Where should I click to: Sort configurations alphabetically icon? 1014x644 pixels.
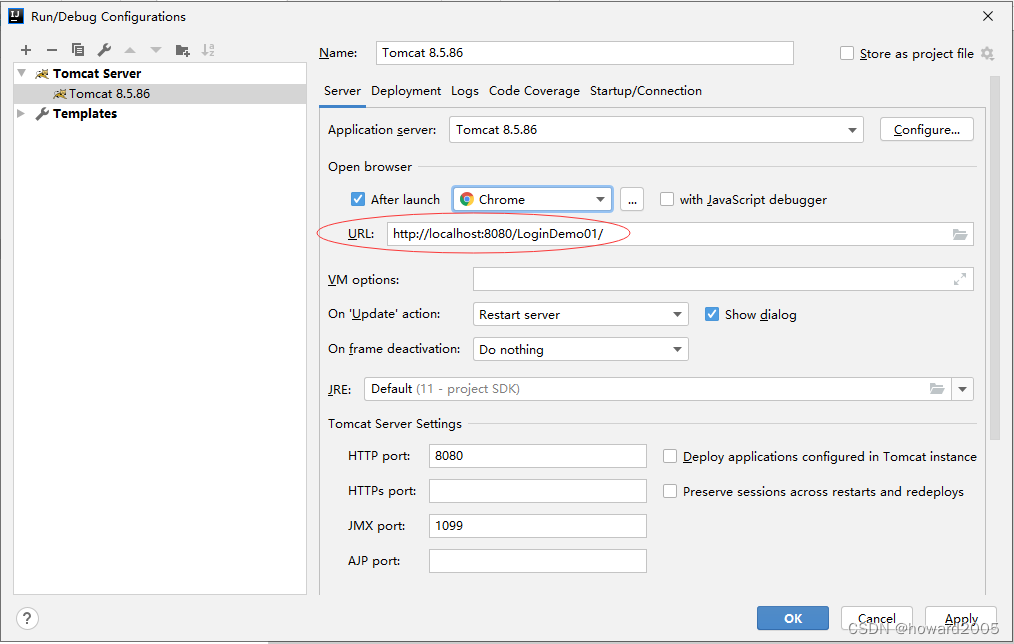click(x=208, y=50)
